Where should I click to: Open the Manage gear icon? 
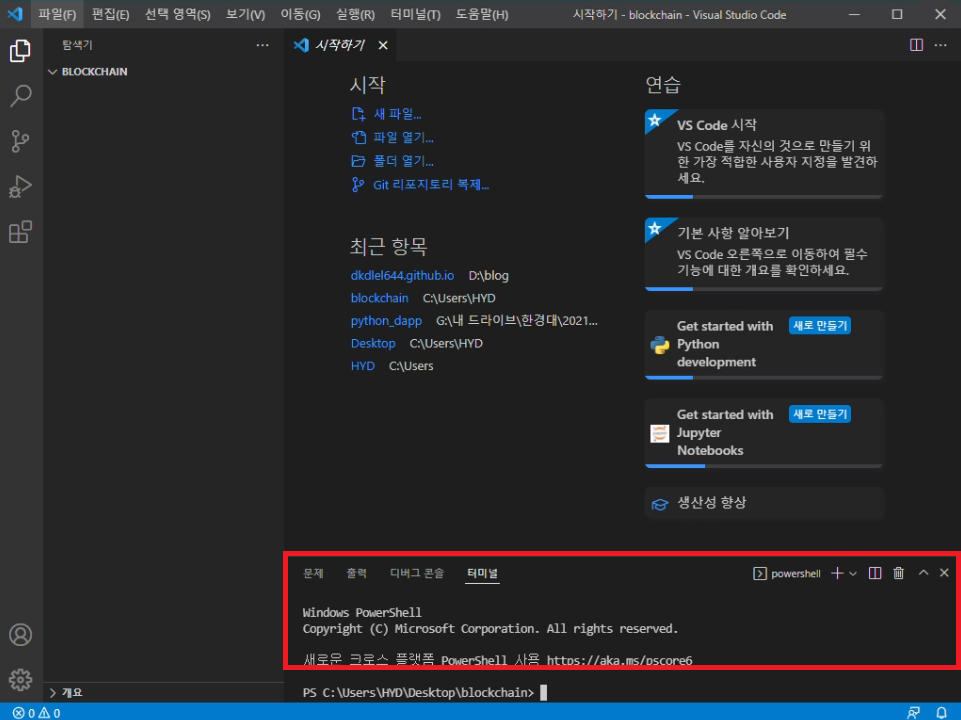pos(20,680)
